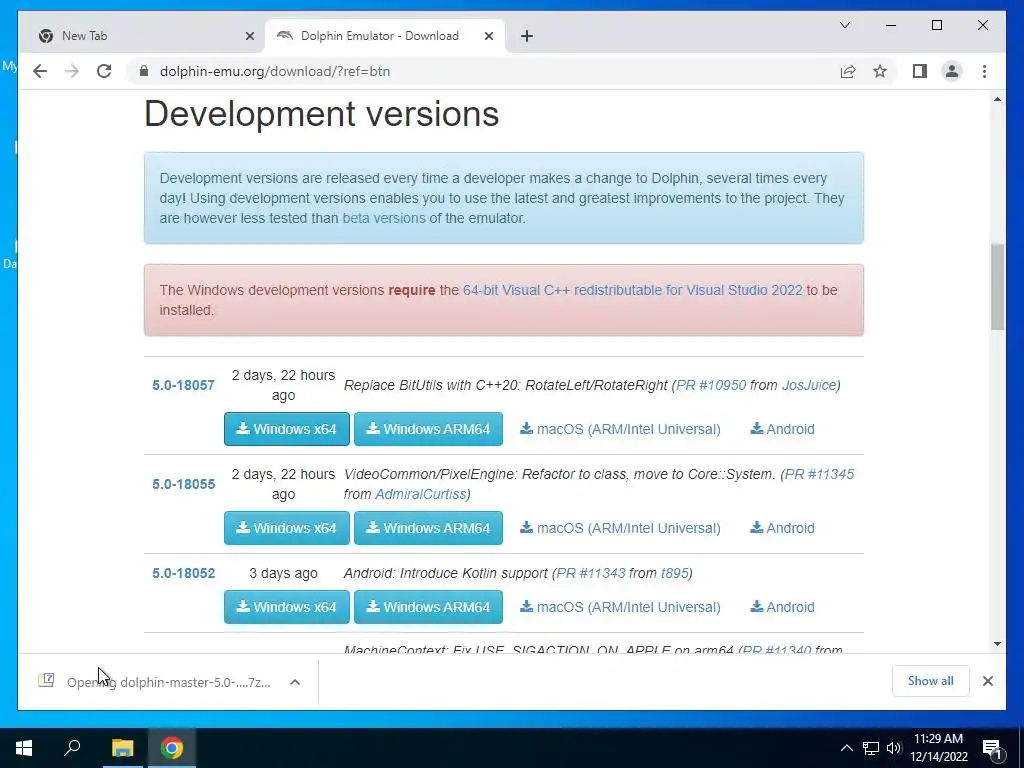The width and height of the screenshot is (1024, 768).
Task: Download Windows ARM64 build of 5.0-18055
Action: 428,528
